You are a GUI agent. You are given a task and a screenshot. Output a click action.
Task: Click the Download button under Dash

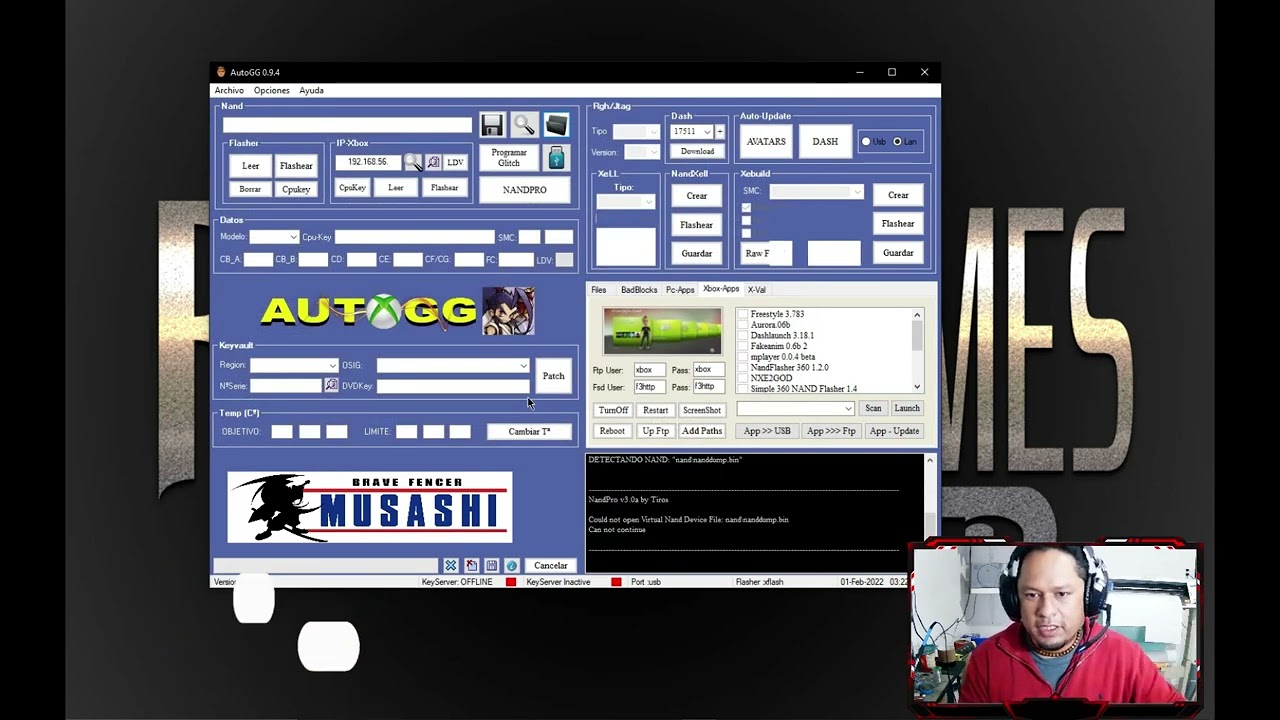pos(697,152)
